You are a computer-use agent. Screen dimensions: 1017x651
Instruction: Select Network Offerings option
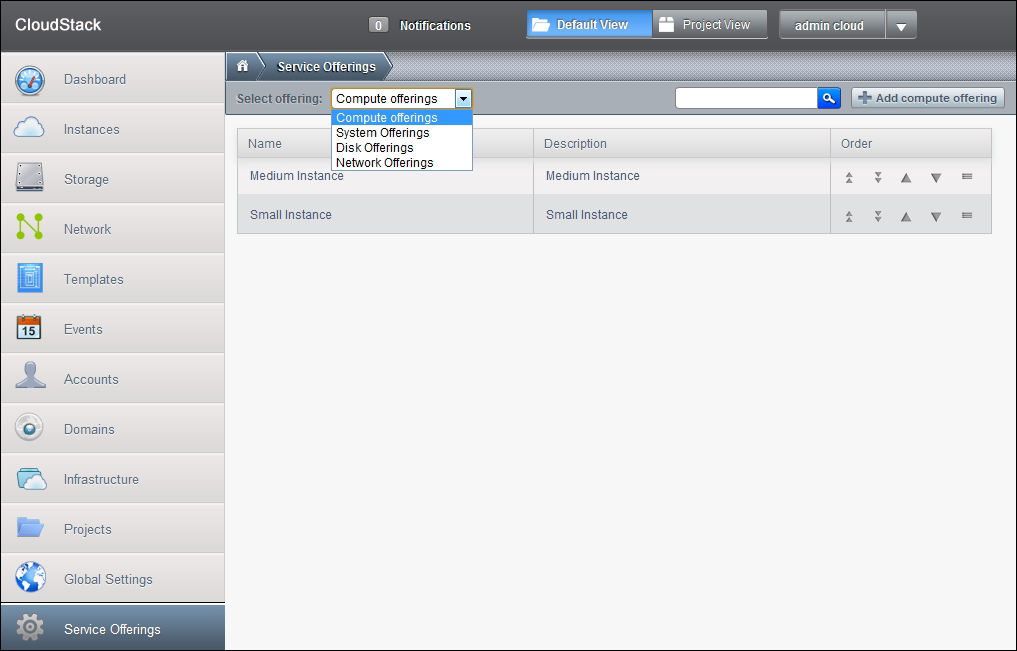(385, 163)
